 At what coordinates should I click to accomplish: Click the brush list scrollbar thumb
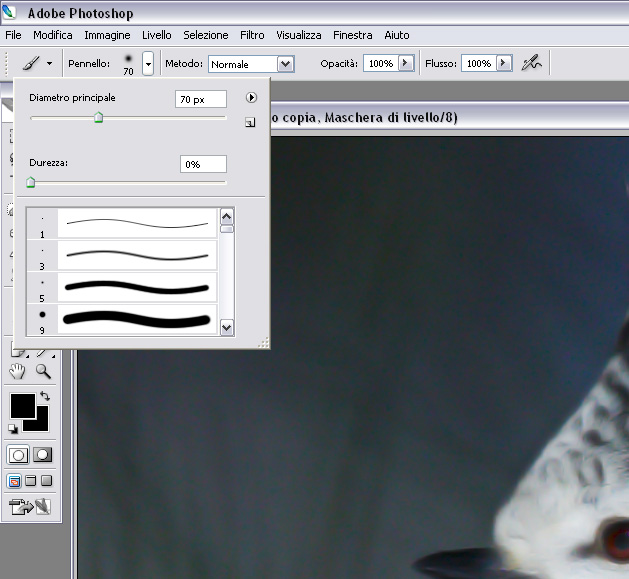point(227,229)
